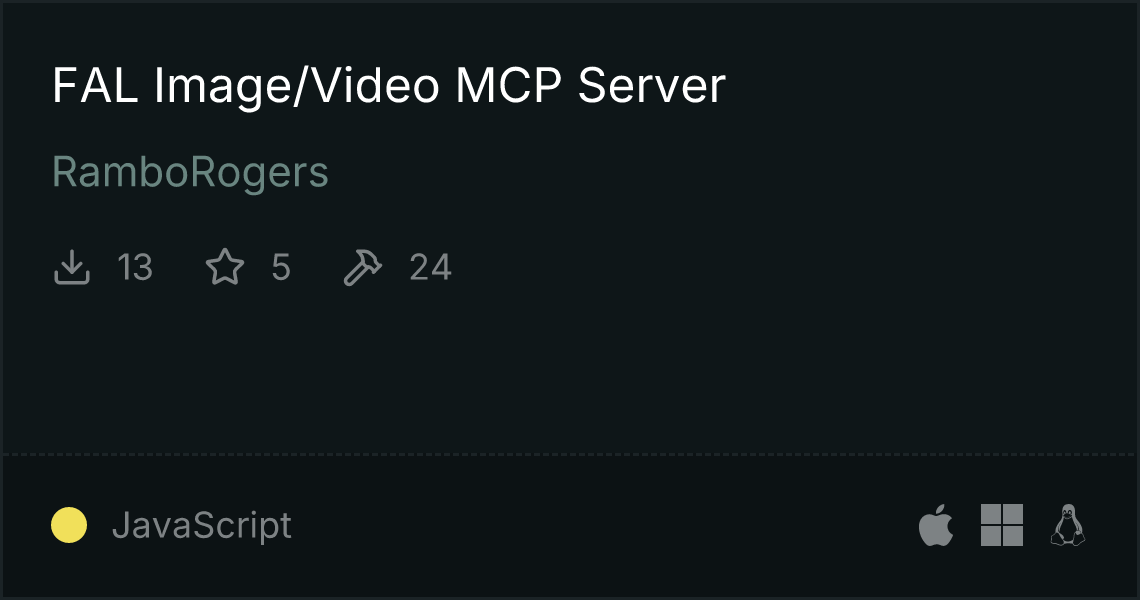The width and height of the screenshot is (1140, 600).
Task: Click empty footer space beside JavaScript label
Action: click(x=603, y=525)
